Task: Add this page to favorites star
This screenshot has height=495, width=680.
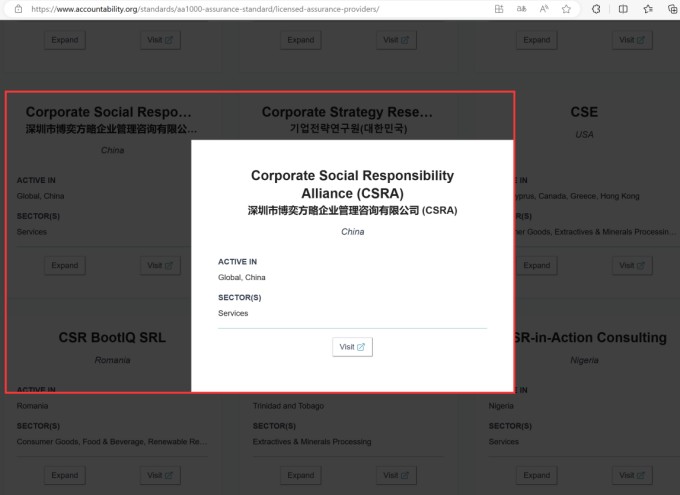Action: tap(566, 9)
